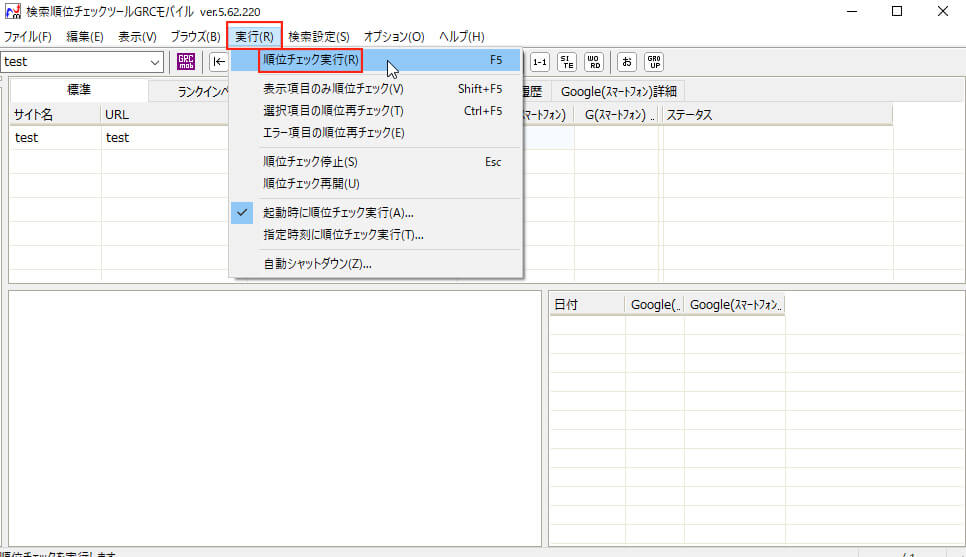Select 順位チェック再開(U) menu item

(x=376, y=184)
